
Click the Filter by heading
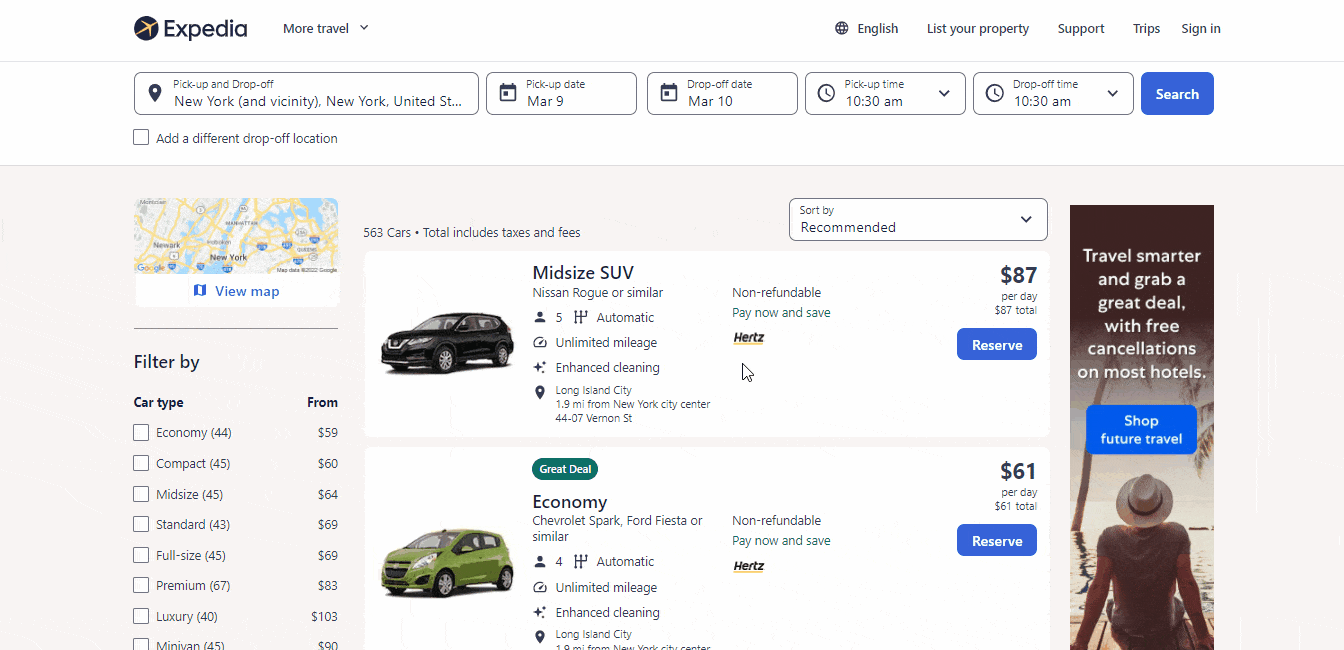[x=166, y=361]
